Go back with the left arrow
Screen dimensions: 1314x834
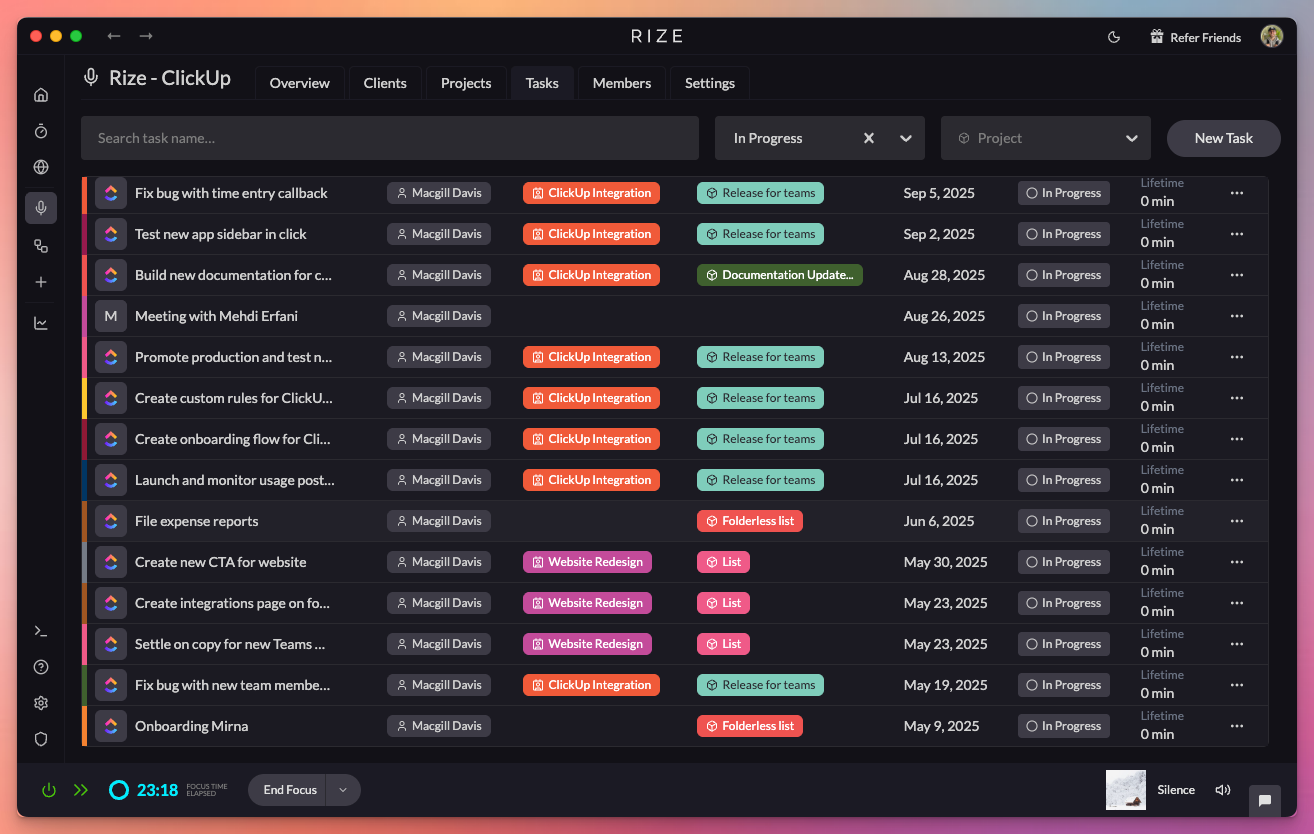click(114, 36)
